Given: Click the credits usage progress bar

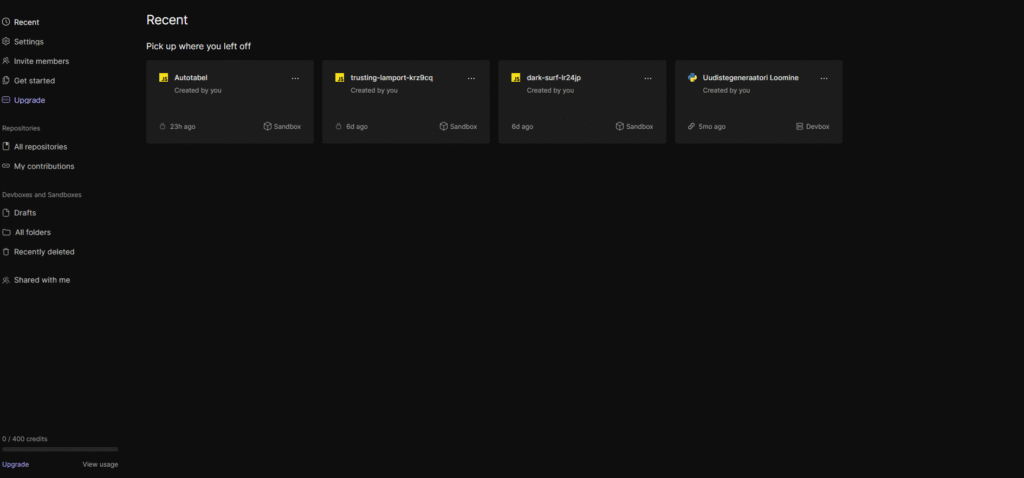Looking at the screenshot, I should [60, 450].
